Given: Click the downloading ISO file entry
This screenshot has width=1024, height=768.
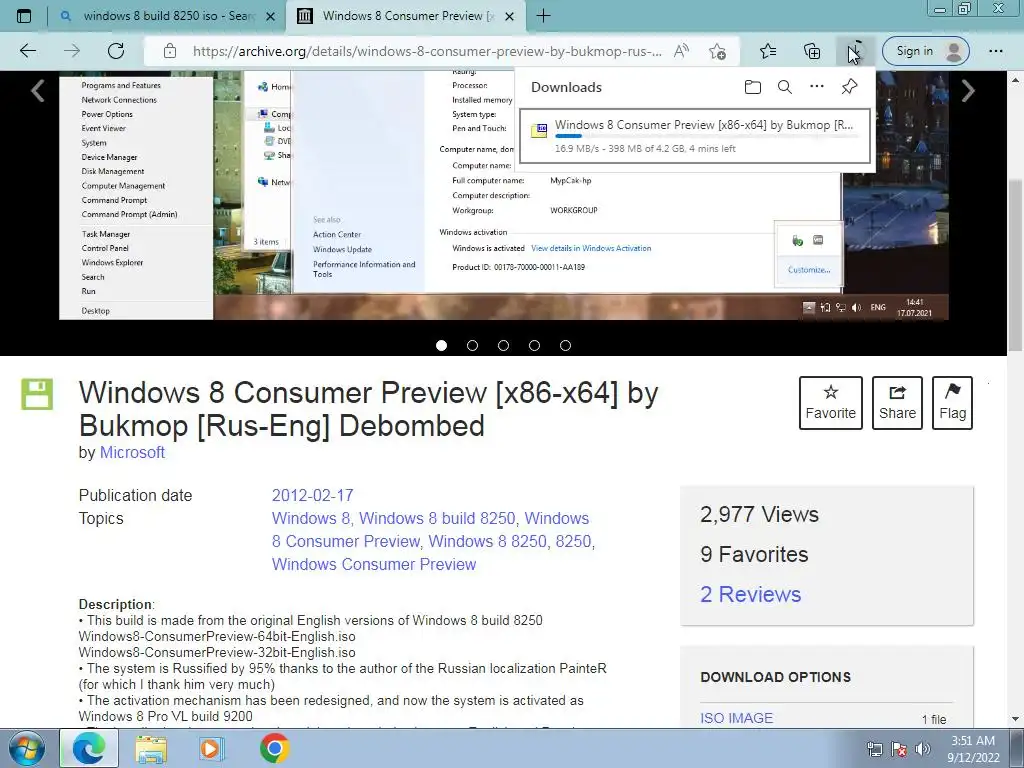Looking at the screenshot, I should click(695, 136).
